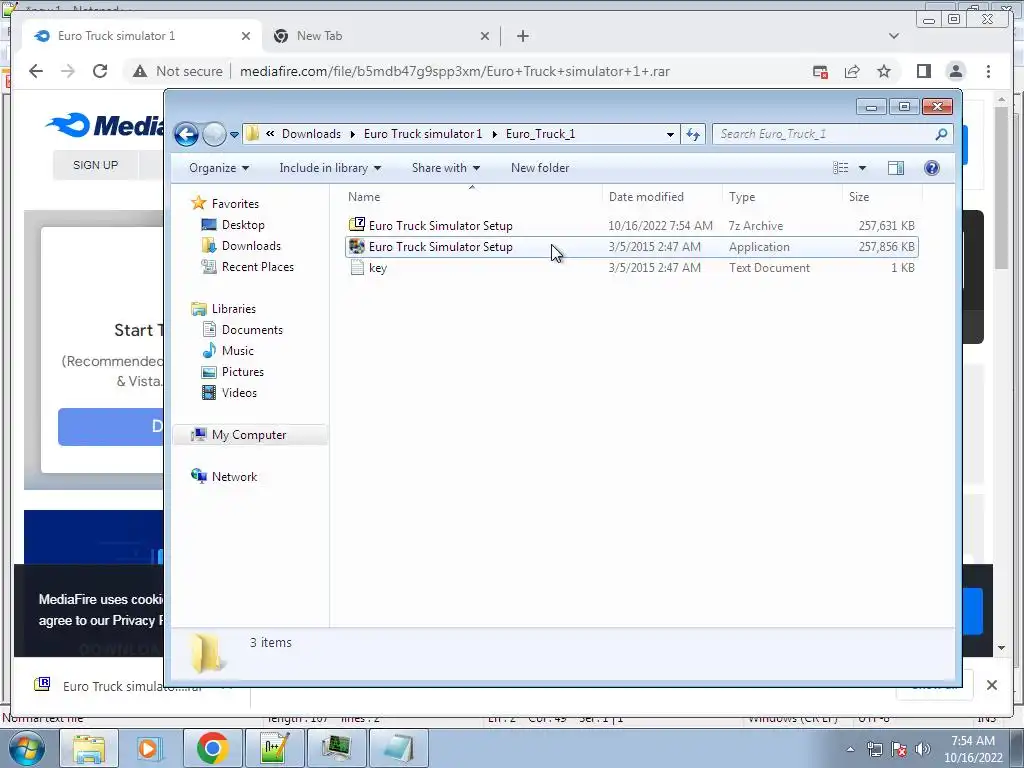This screenshot has height=768, width=1024.
Task: Select Network in navigation pane
Action: point(234,477)
